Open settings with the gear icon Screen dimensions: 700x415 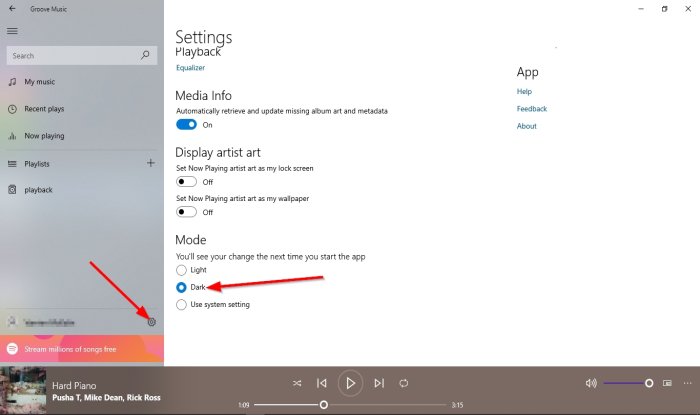(152, 322)
